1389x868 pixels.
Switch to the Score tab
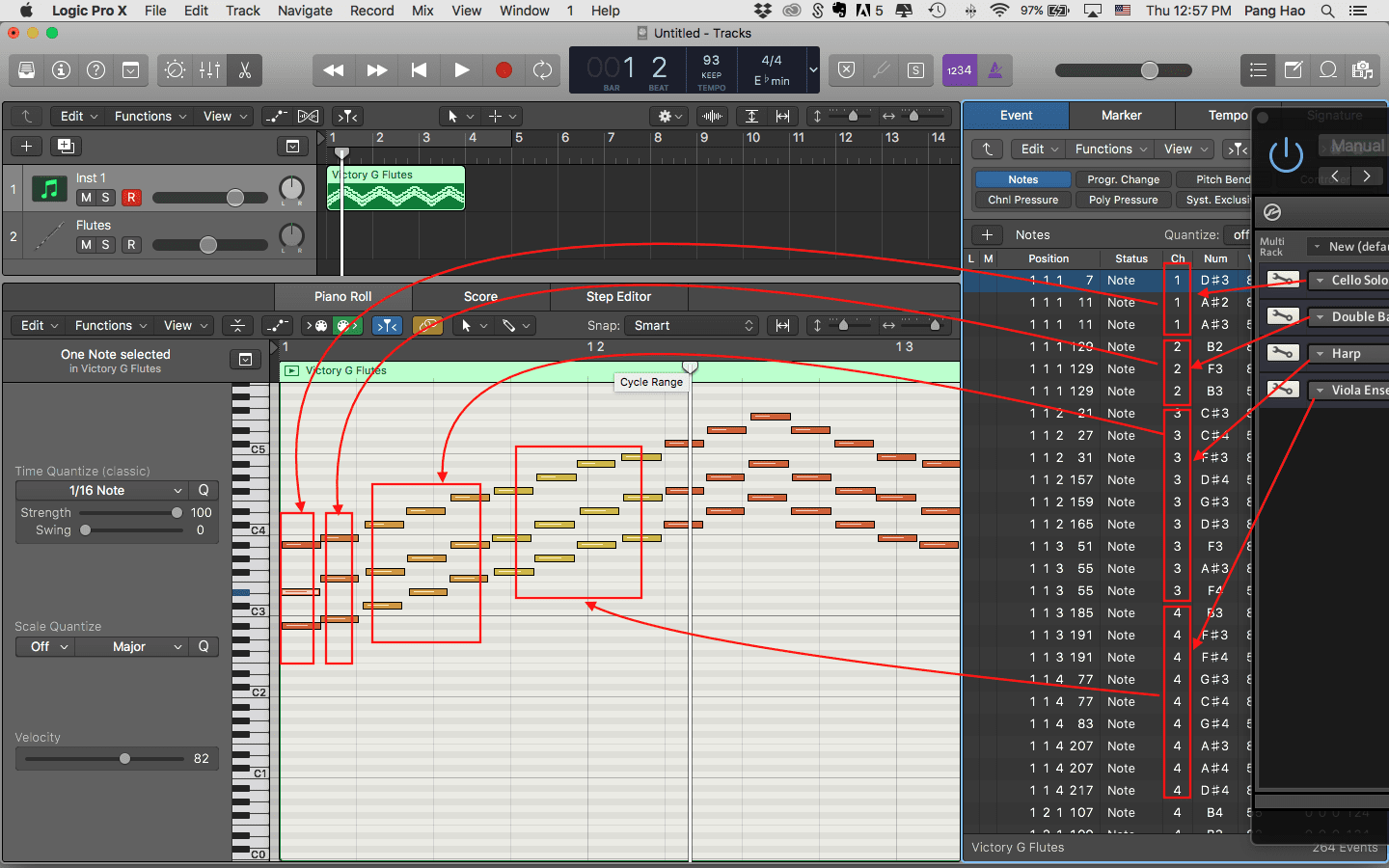click(x=480, y=297)
